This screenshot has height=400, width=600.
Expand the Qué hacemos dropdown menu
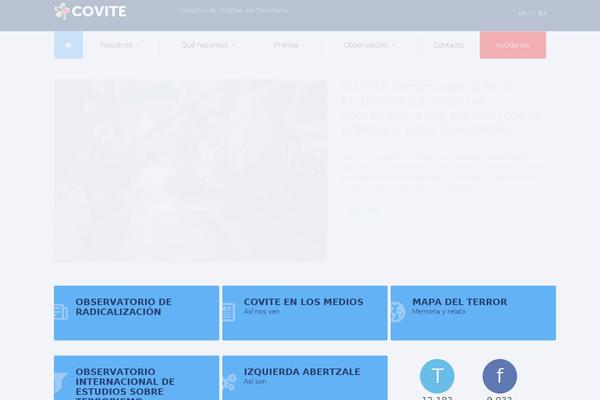pos(207,45)
